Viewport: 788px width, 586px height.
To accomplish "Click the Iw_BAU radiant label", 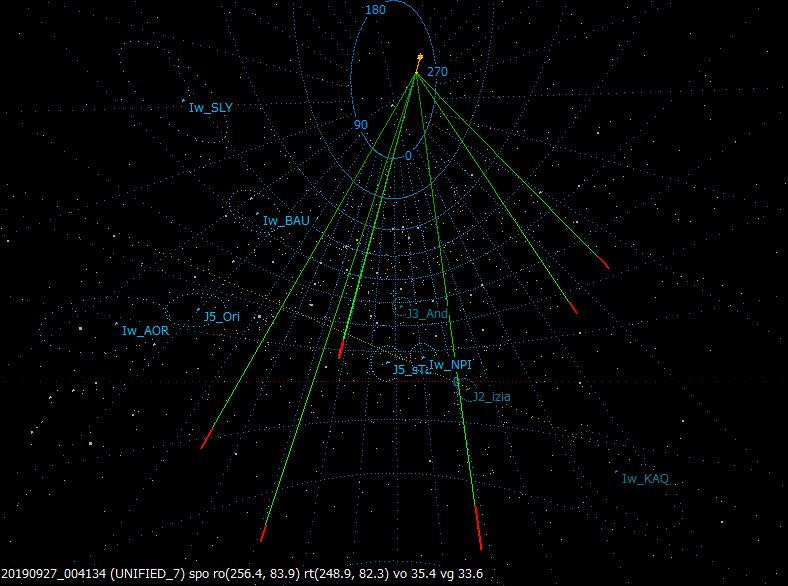I will pos(286,221).
